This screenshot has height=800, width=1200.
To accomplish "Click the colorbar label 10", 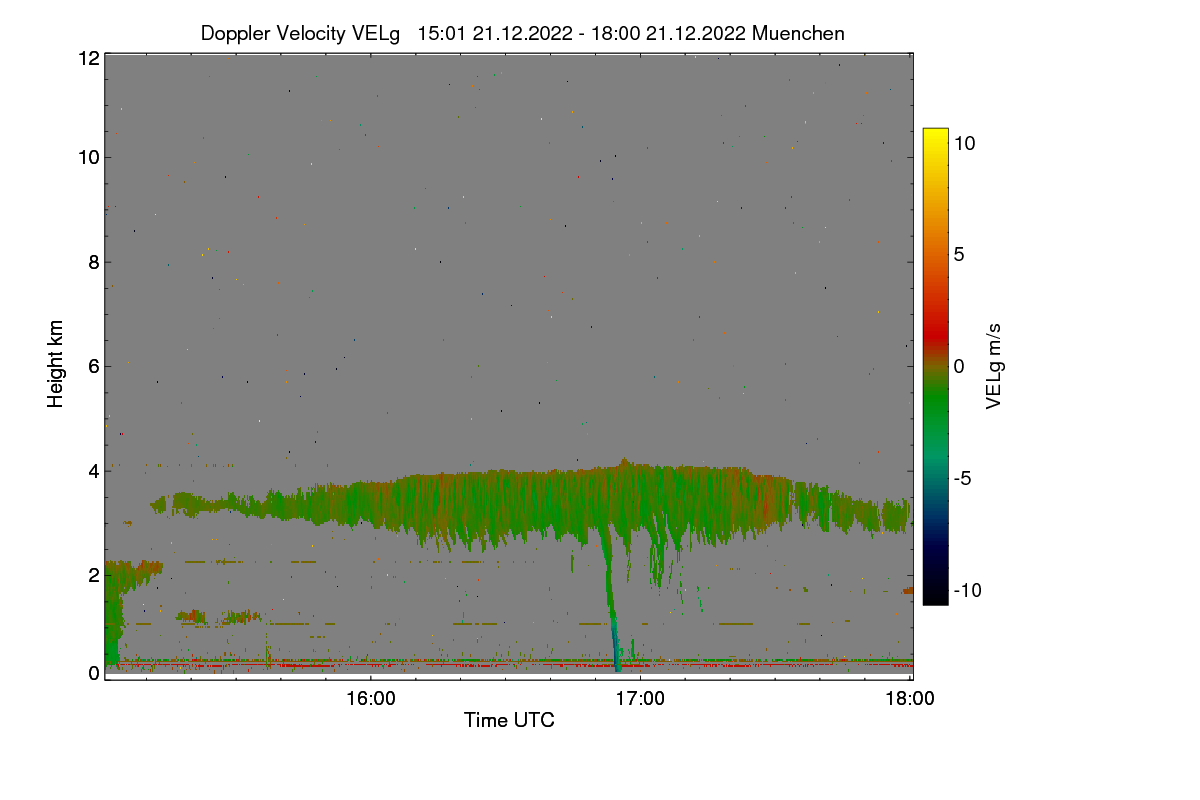I will click(x=965, y=143).
